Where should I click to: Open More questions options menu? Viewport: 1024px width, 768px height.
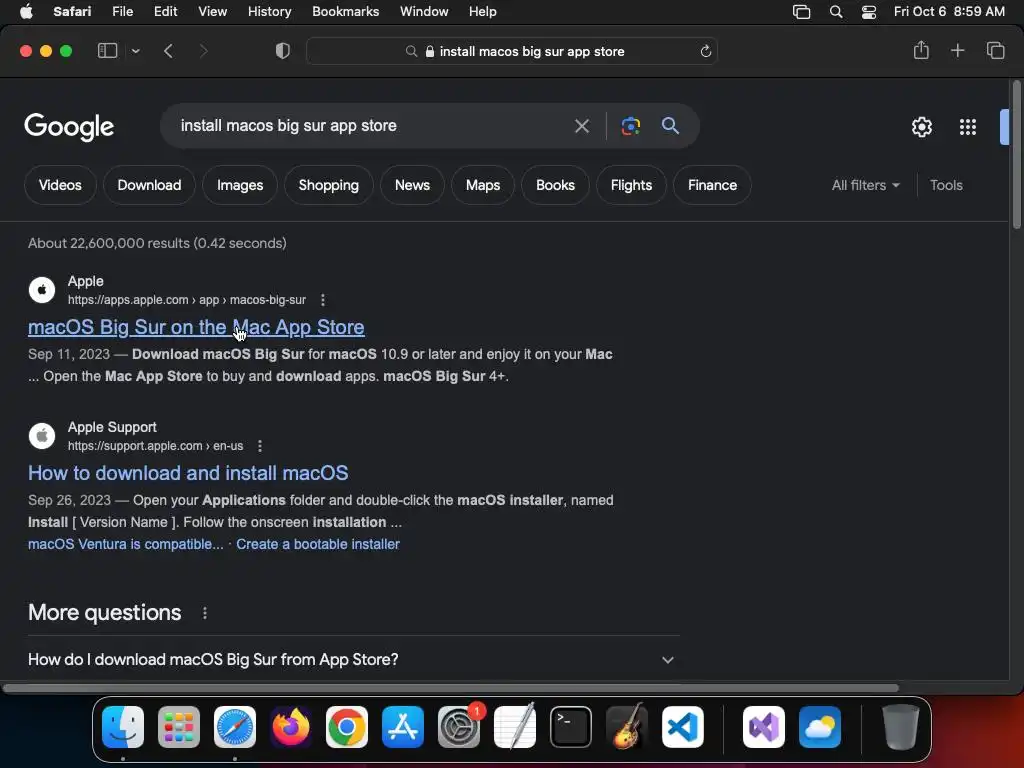click(205, 613)
